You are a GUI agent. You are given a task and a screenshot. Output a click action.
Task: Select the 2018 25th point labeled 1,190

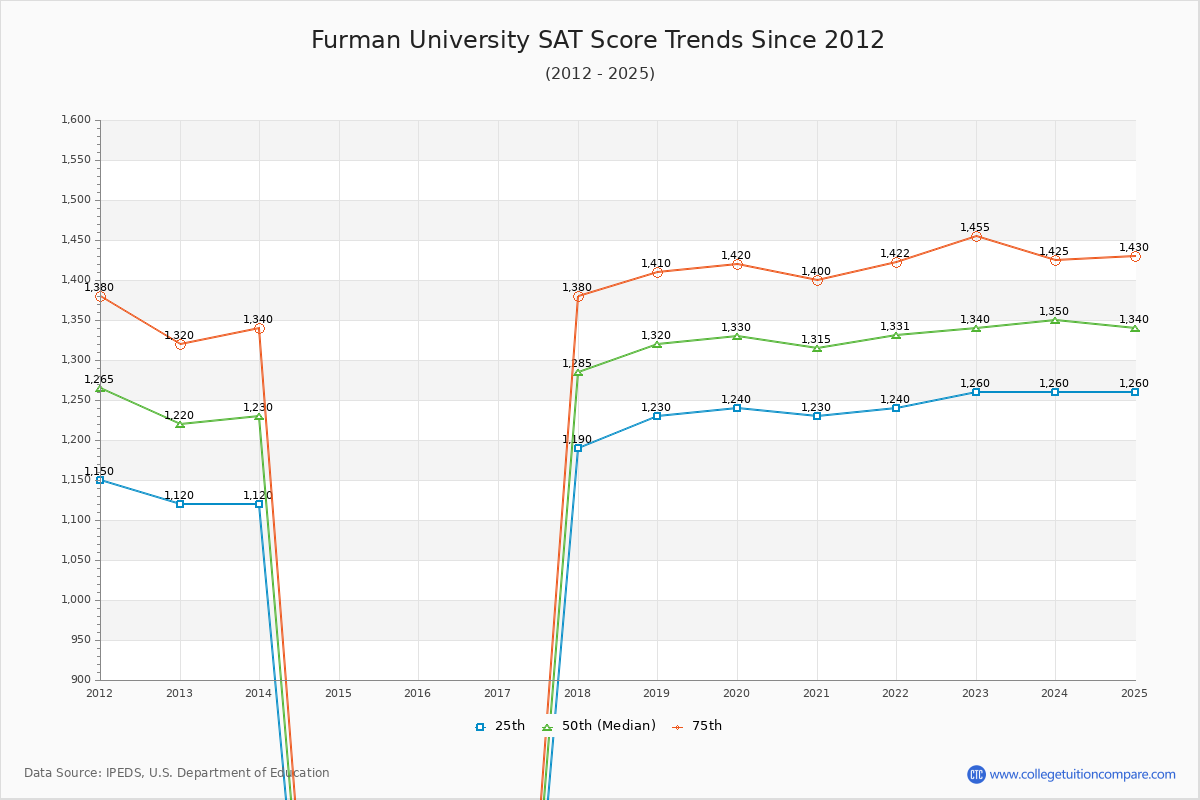click(x=578, y=448)
